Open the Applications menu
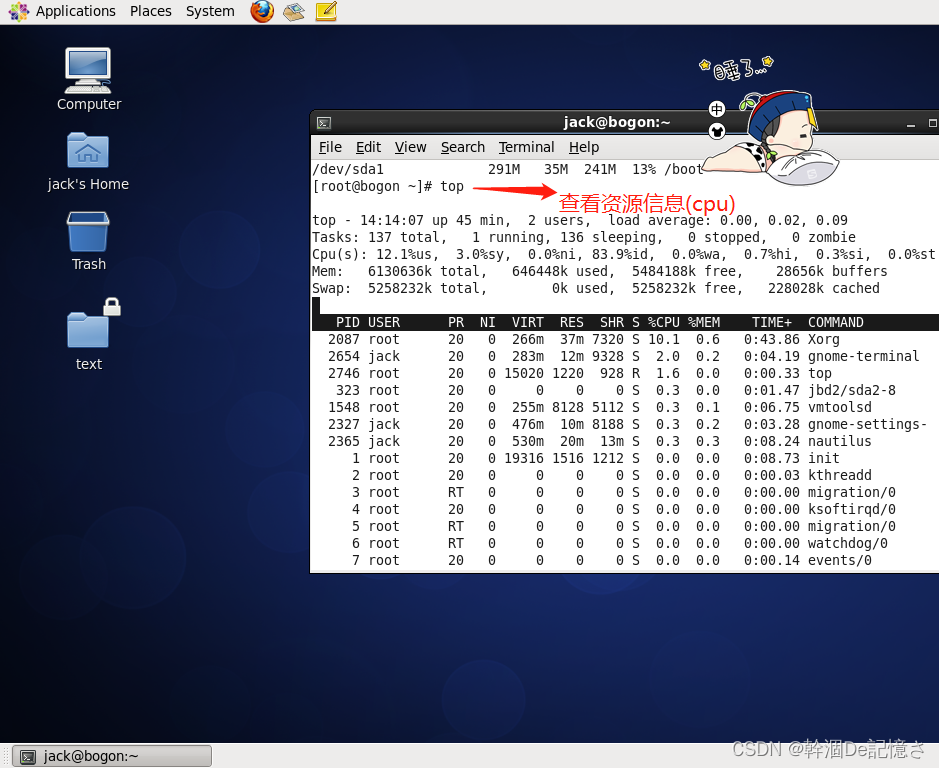 (x=75, y=11)
